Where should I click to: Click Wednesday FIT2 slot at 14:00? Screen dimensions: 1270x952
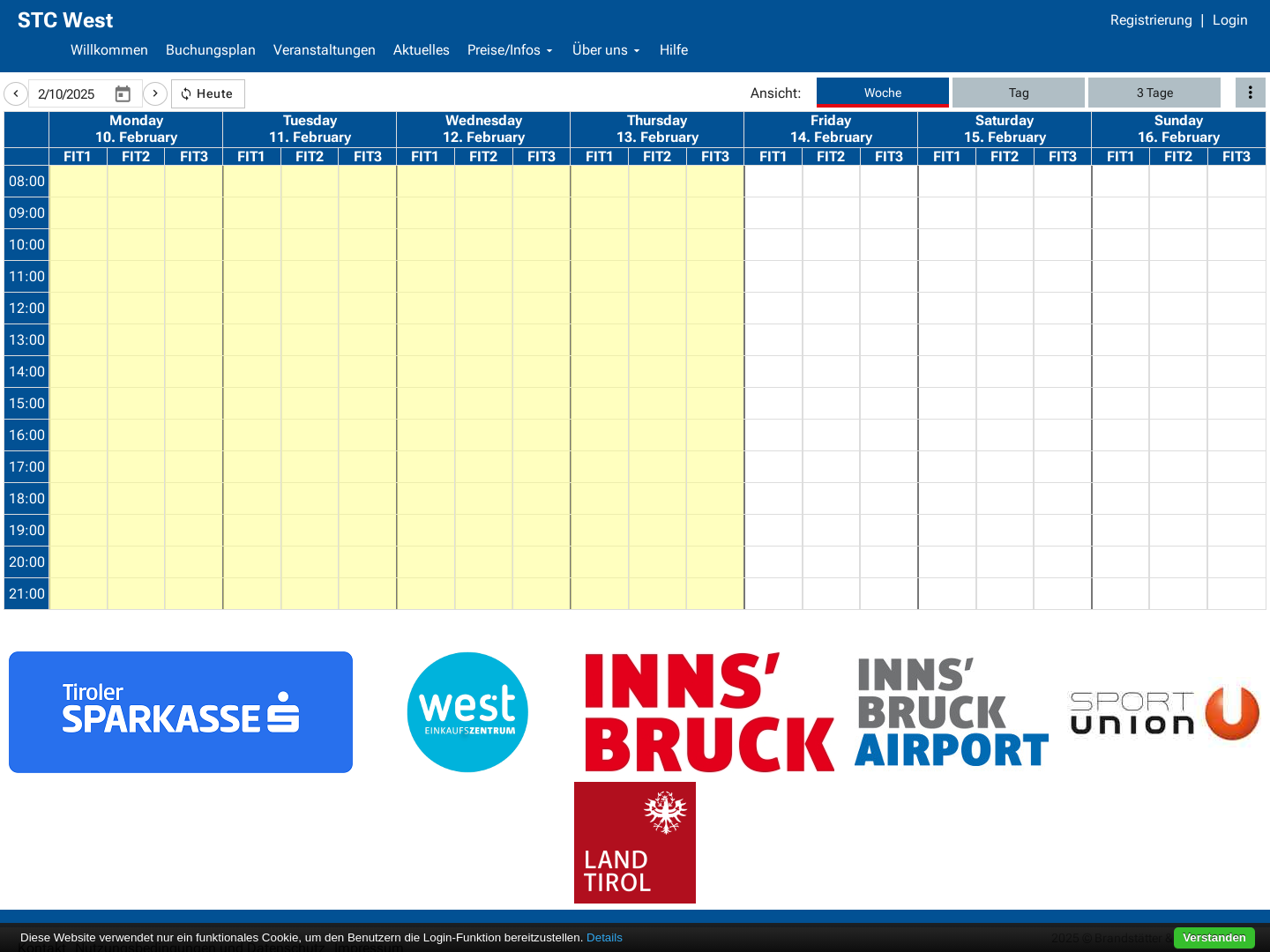pos(483,372)
